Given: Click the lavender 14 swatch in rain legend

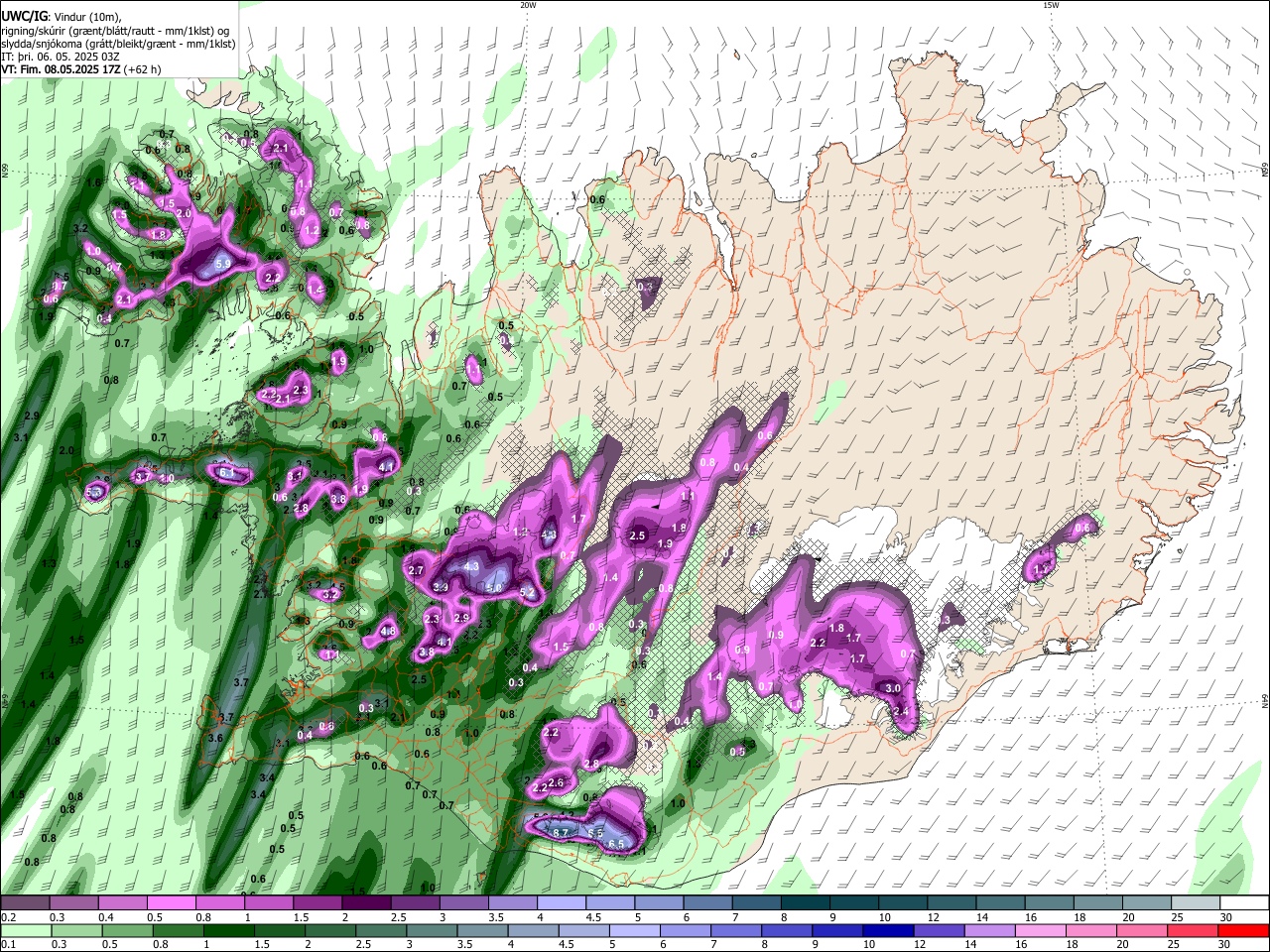Looking at the screenshot, I should 988,930.
